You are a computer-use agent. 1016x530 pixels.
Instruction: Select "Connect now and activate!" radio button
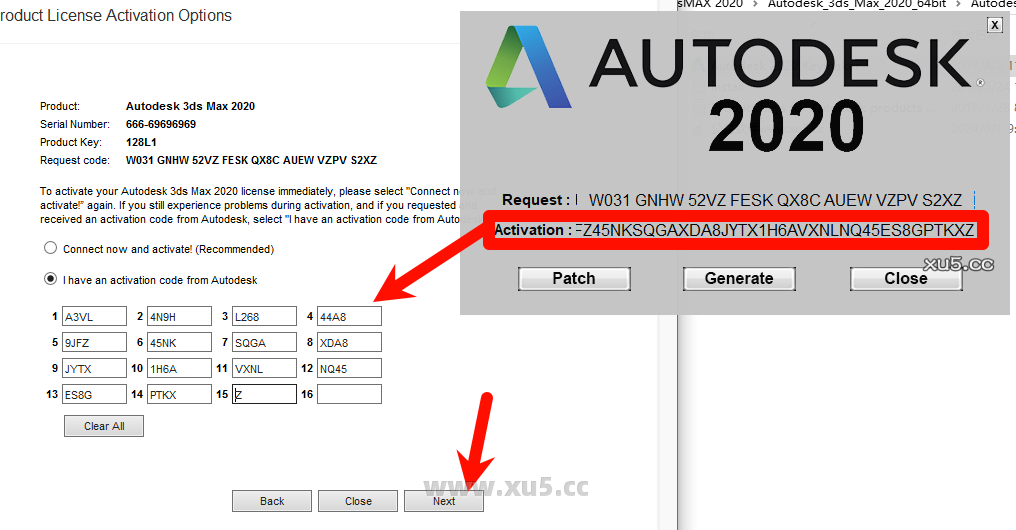(50, 249)
